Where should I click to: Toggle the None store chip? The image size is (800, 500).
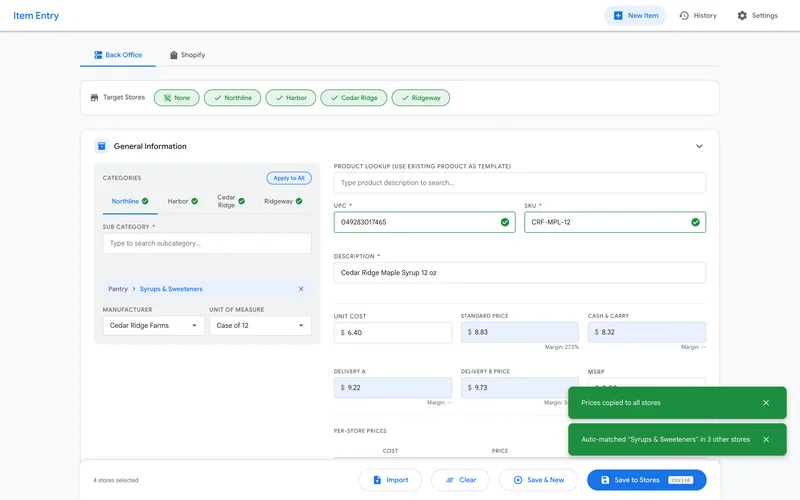(x=177, y=97)
